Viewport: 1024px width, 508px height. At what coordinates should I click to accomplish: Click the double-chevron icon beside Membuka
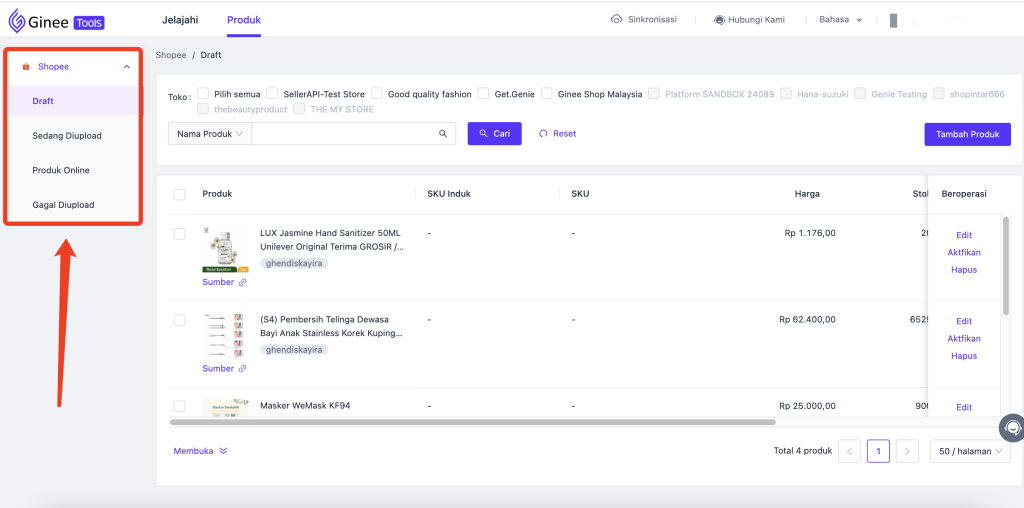tap(223, 451)
